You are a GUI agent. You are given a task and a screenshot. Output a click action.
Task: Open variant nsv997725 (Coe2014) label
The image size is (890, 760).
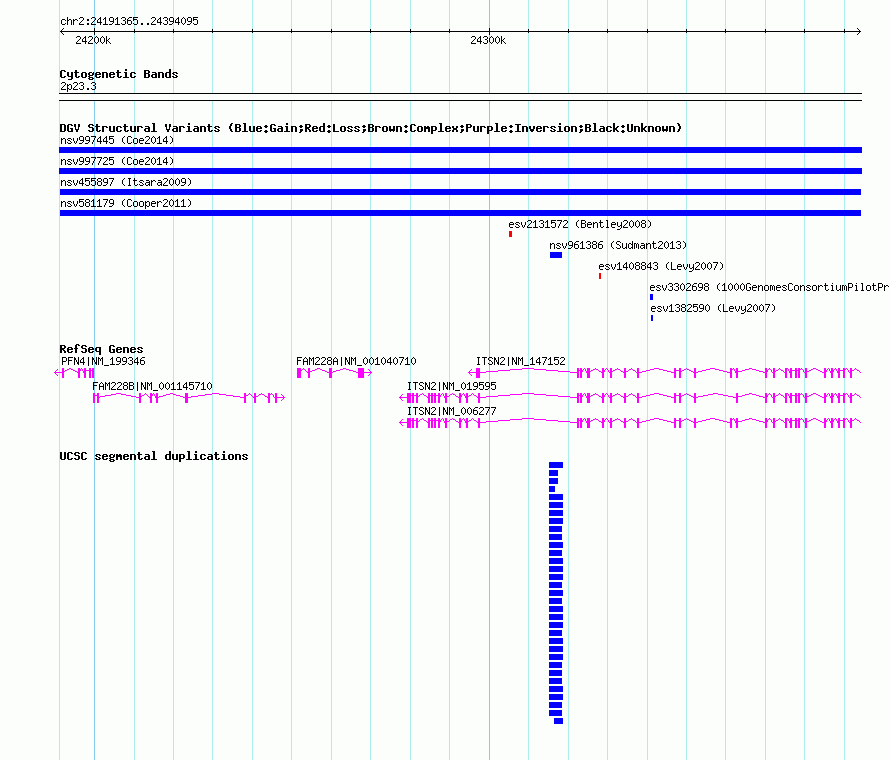117,161
